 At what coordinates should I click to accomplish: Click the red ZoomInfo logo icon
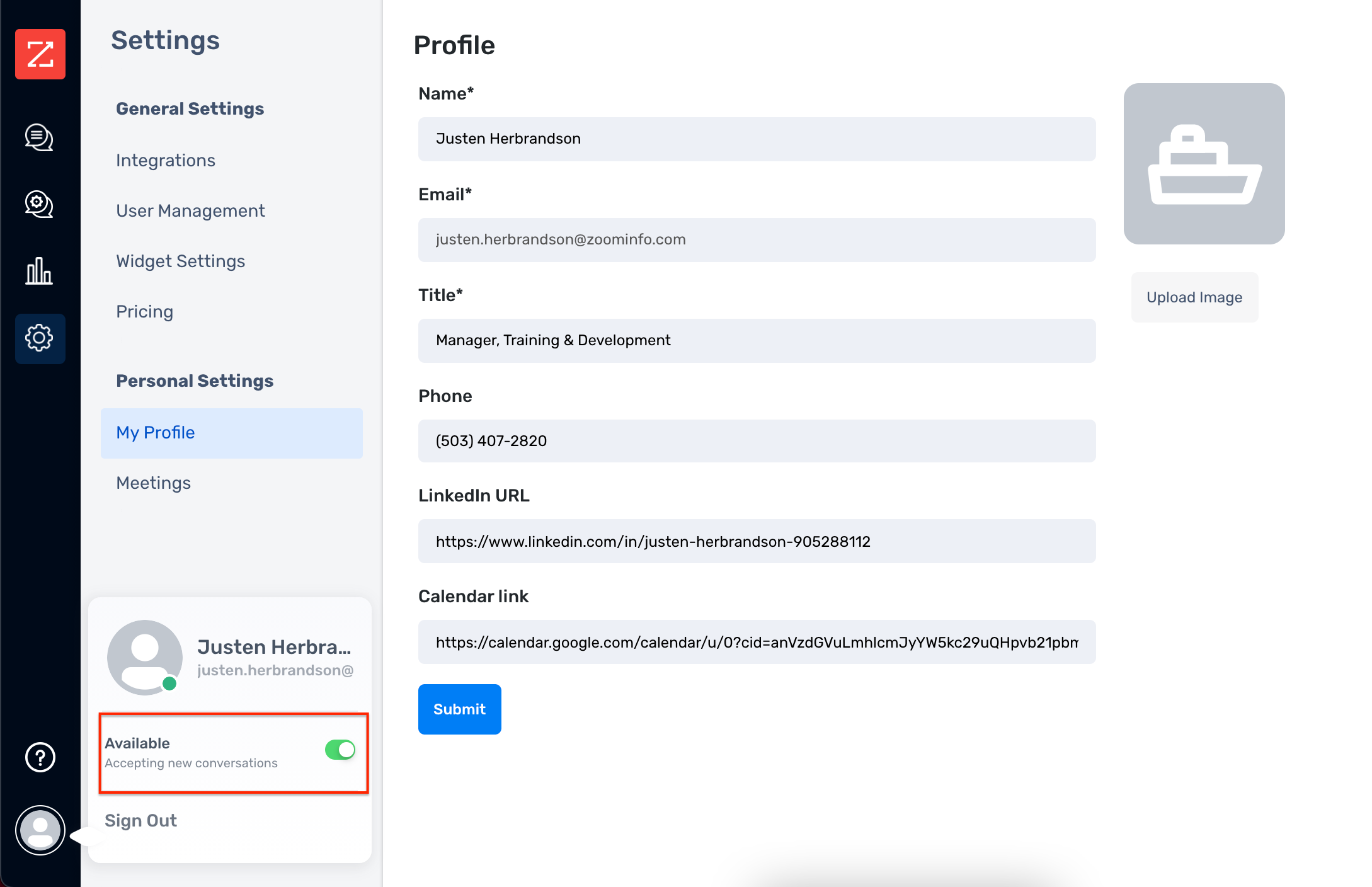pos(40,54)
